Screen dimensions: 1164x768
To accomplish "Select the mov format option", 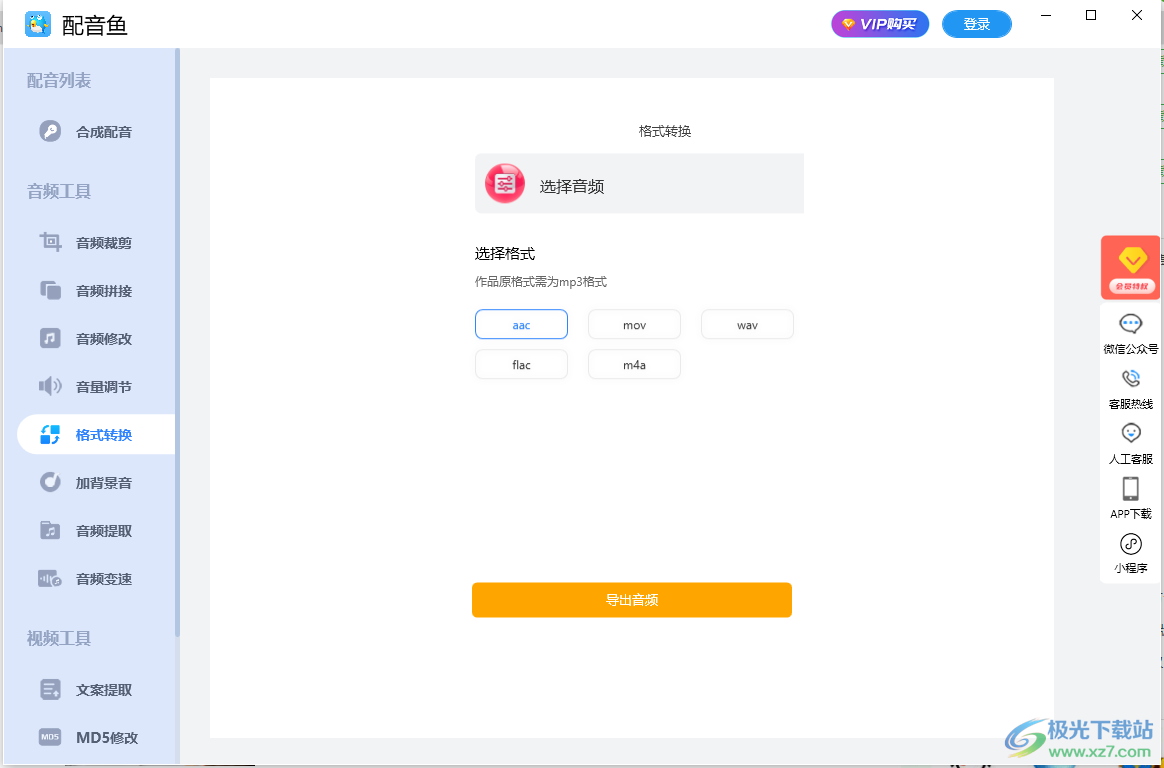I will coord(634,324).
